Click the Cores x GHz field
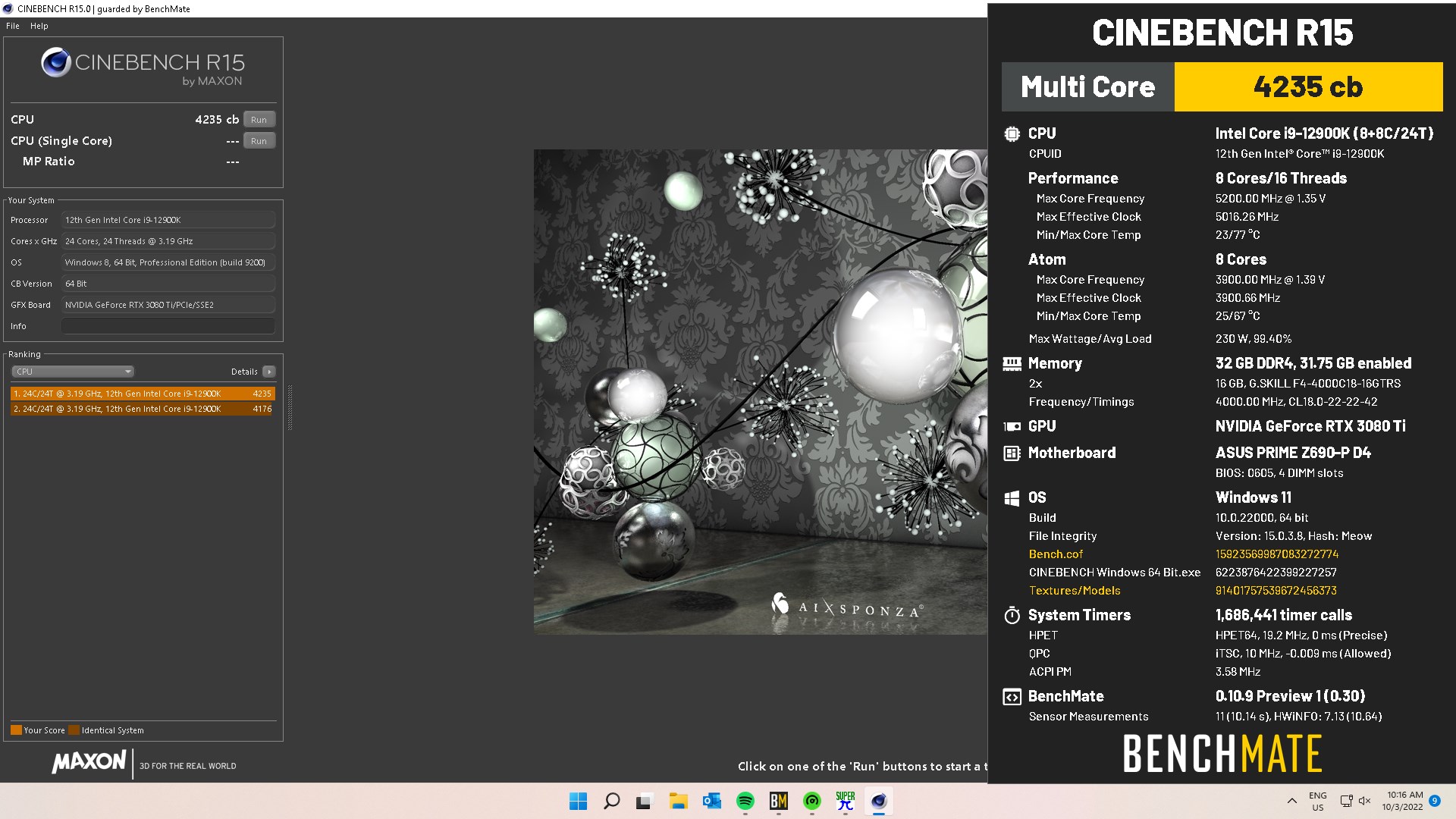The width and height of the screenshot is (1456, 819). (168, 241)
